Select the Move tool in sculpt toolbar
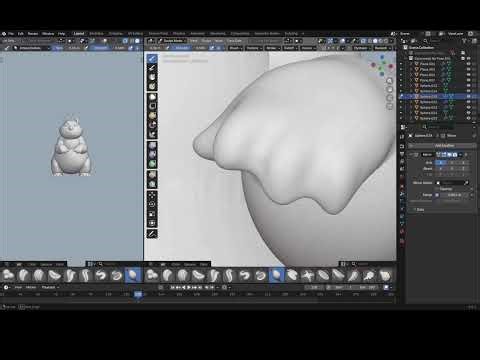This screenshot has height=360, width=480. pos(152,195)
